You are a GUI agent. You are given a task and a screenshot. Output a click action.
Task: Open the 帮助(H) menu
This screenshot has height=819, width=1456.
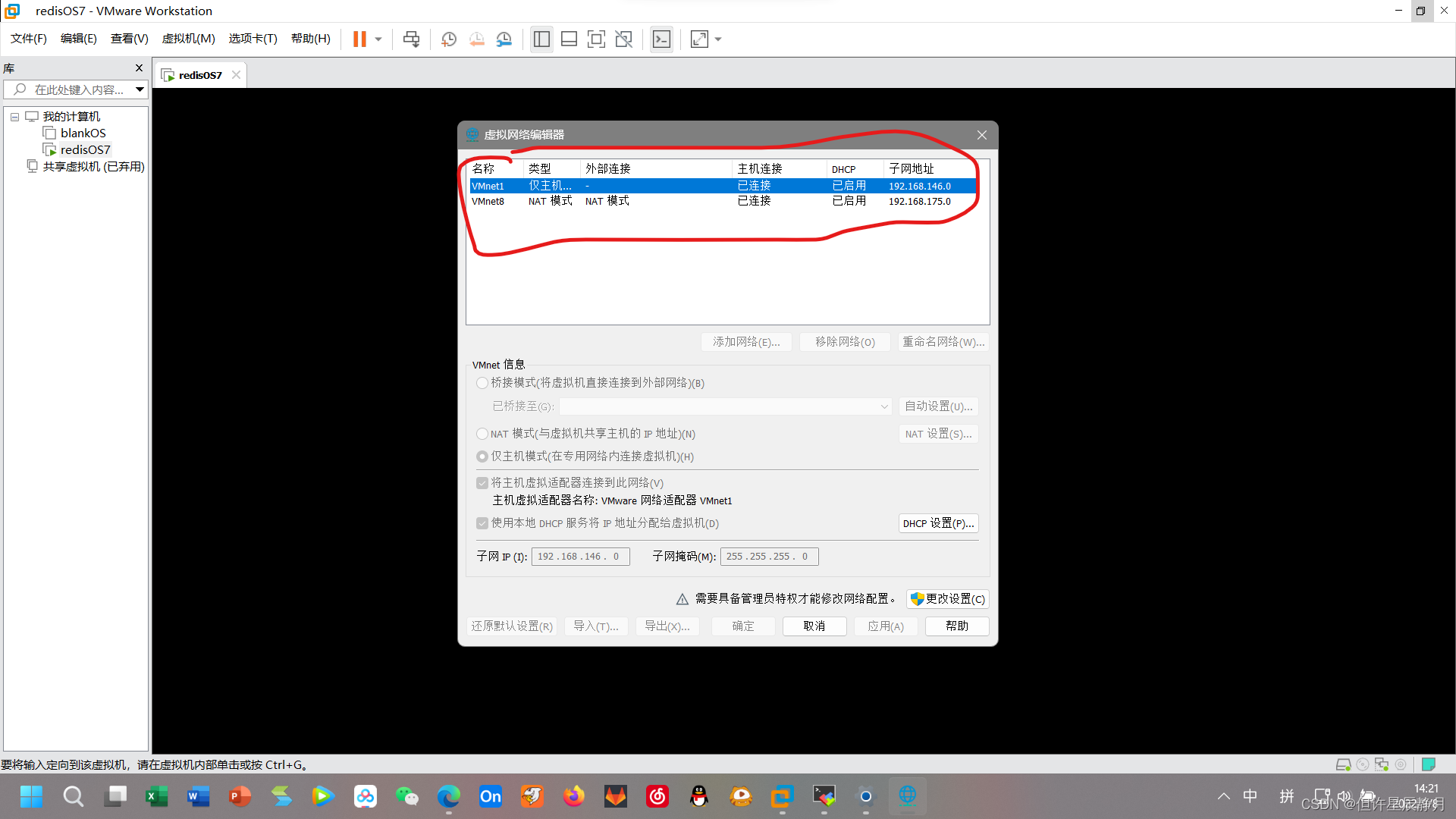(x=310, y=38)
